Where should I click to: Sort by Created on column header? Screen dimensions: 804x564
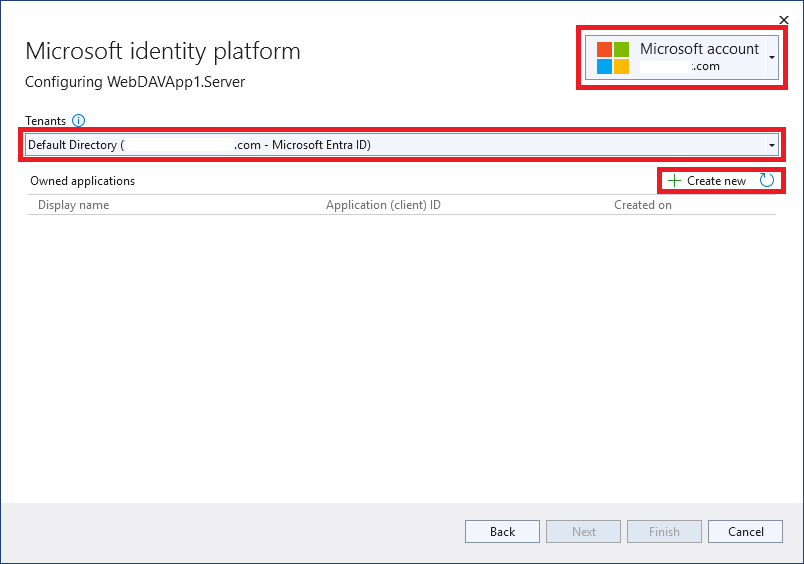pos(642,205)
